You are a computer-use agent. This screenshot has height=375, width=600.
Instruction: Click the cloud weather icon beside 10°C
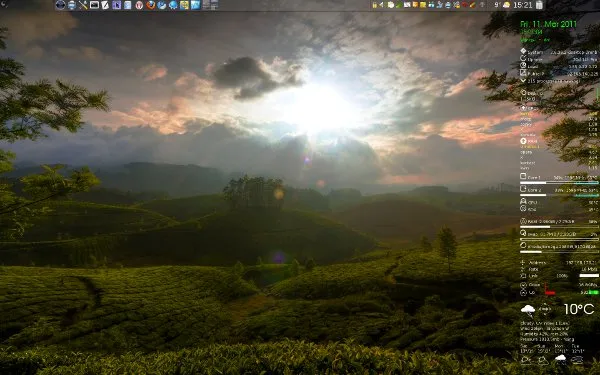(528, 310)
